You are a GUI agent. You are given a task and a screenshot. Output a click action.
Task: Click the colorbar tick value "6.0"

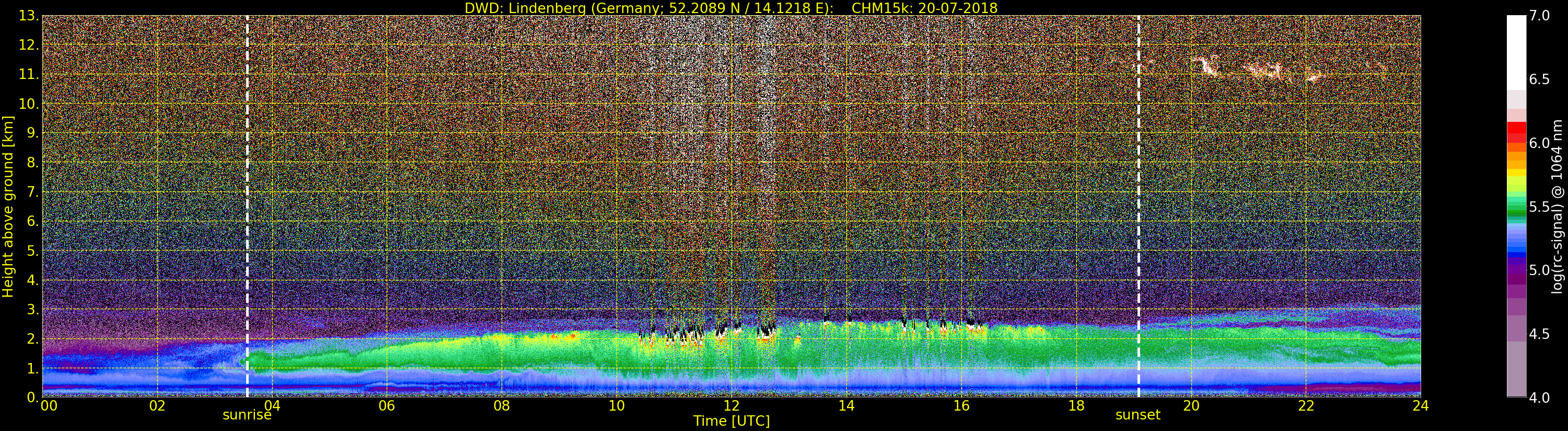[1539, 143]
